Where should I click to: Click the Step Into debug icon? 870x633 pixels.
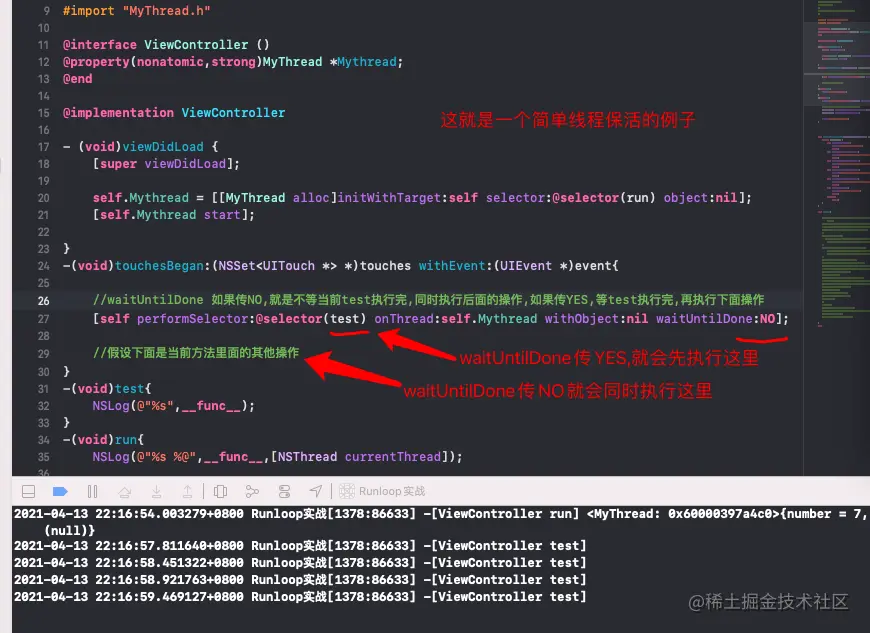(157, 492)
